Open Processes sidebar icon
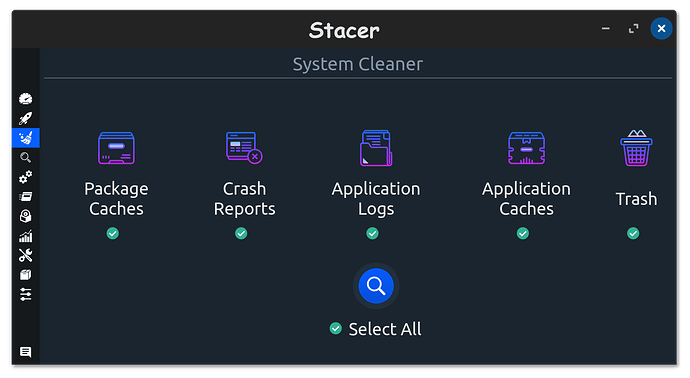This screenshot has width=690, height=378. click(x=26, y=196)
